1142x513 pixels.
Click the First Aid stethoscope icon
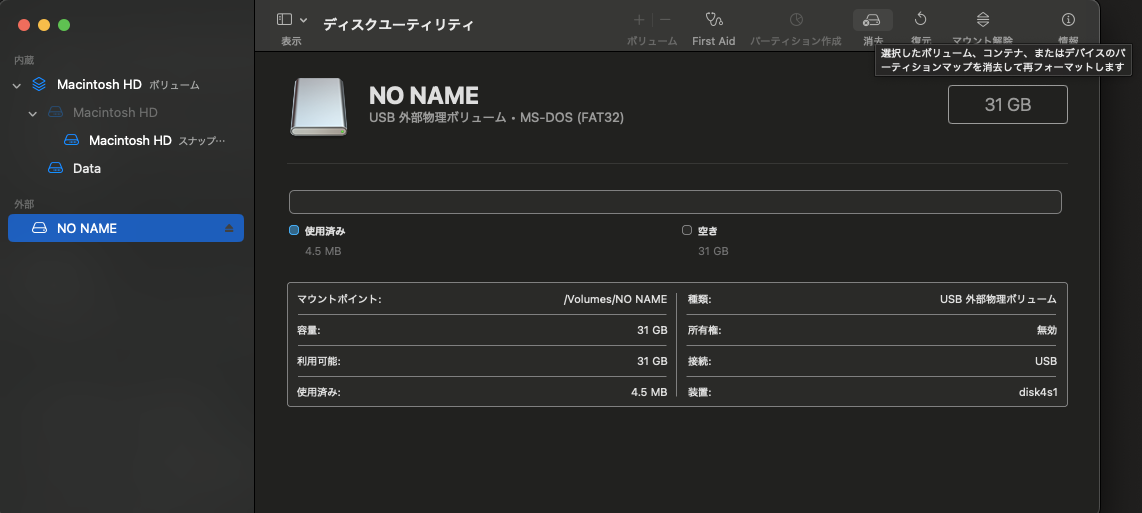(x=714, y=20)
